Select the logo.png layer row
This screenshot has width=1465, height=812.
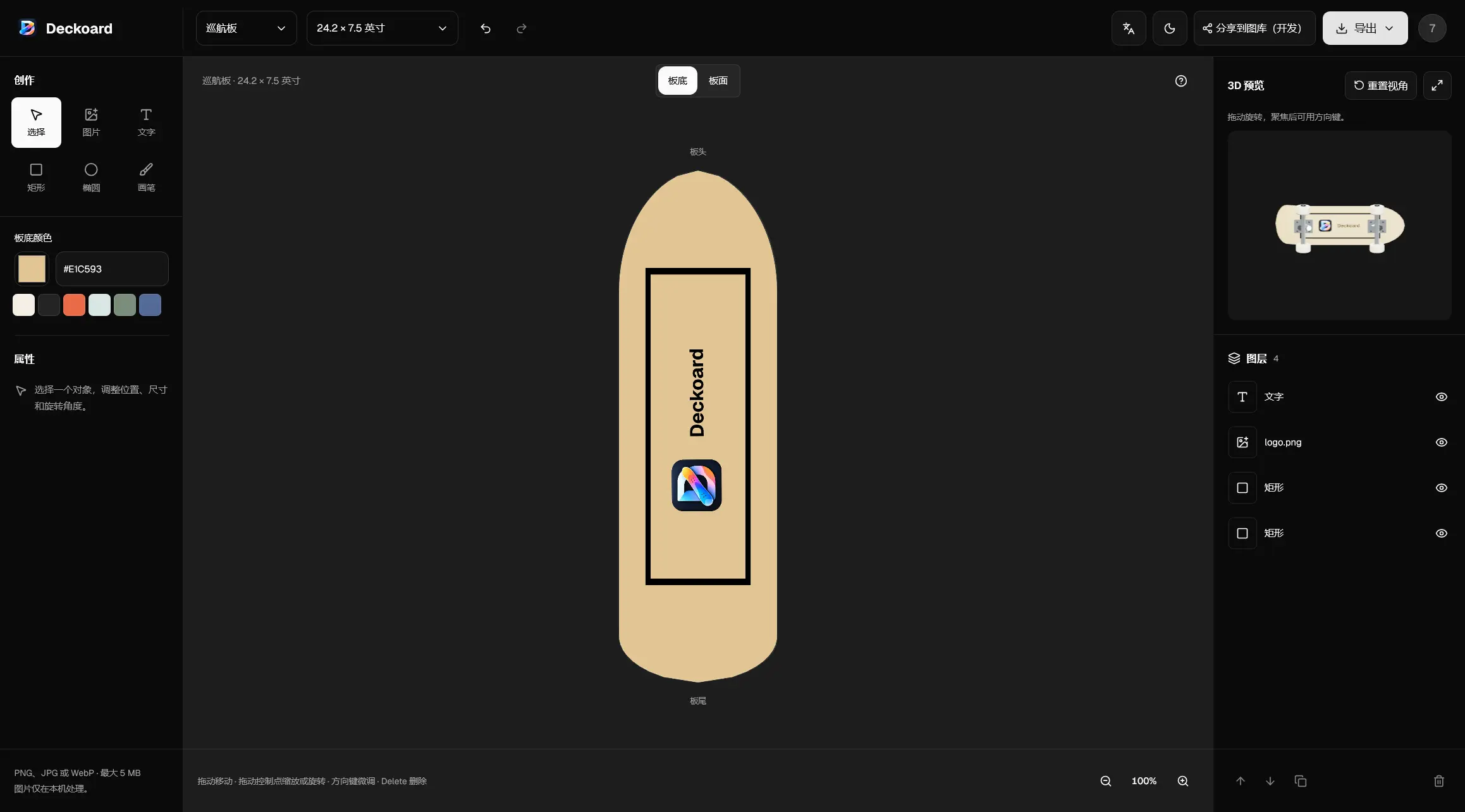[1340, 442]
